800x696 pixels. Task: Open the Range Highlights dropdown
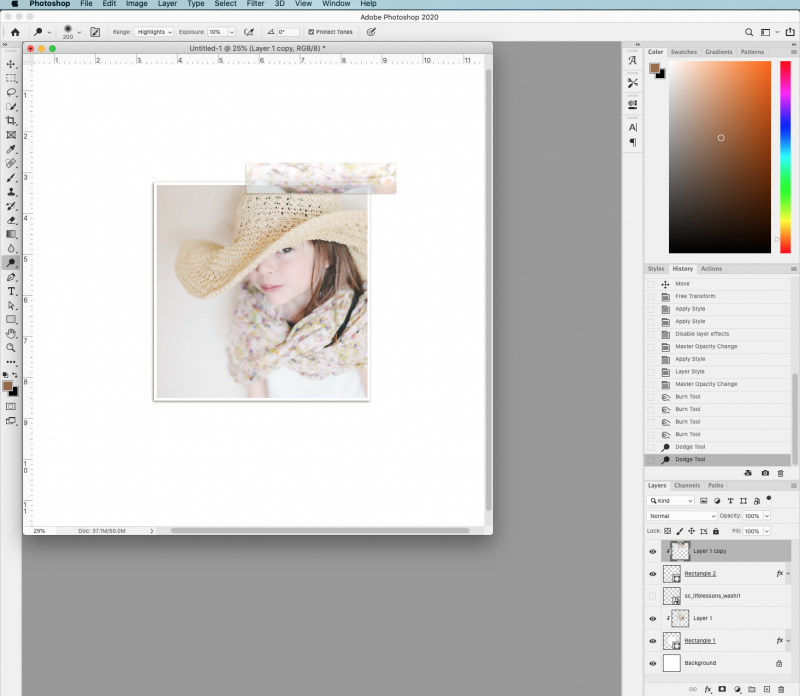tap(155, 32)
